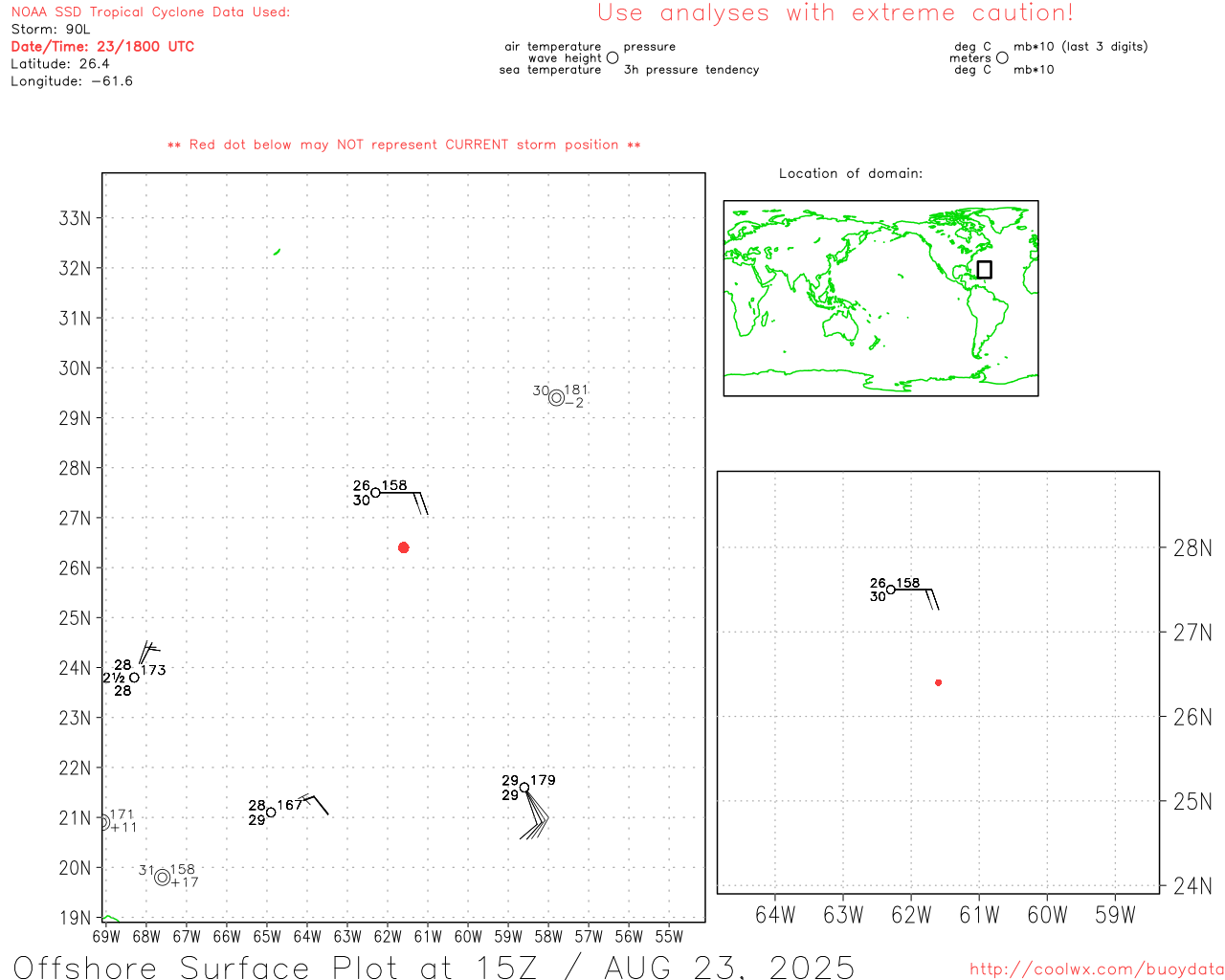
Task: Click the black domain box on world map
Action: (984, 270)
